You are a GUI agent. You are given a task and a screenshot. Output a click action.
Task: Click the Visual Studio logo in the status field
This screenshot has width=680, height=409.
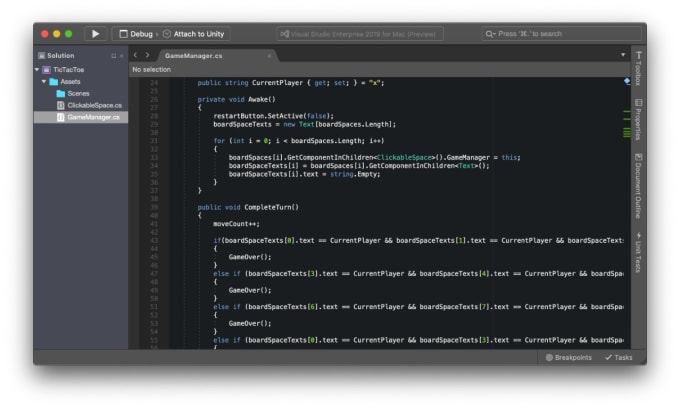pos(284,34)
